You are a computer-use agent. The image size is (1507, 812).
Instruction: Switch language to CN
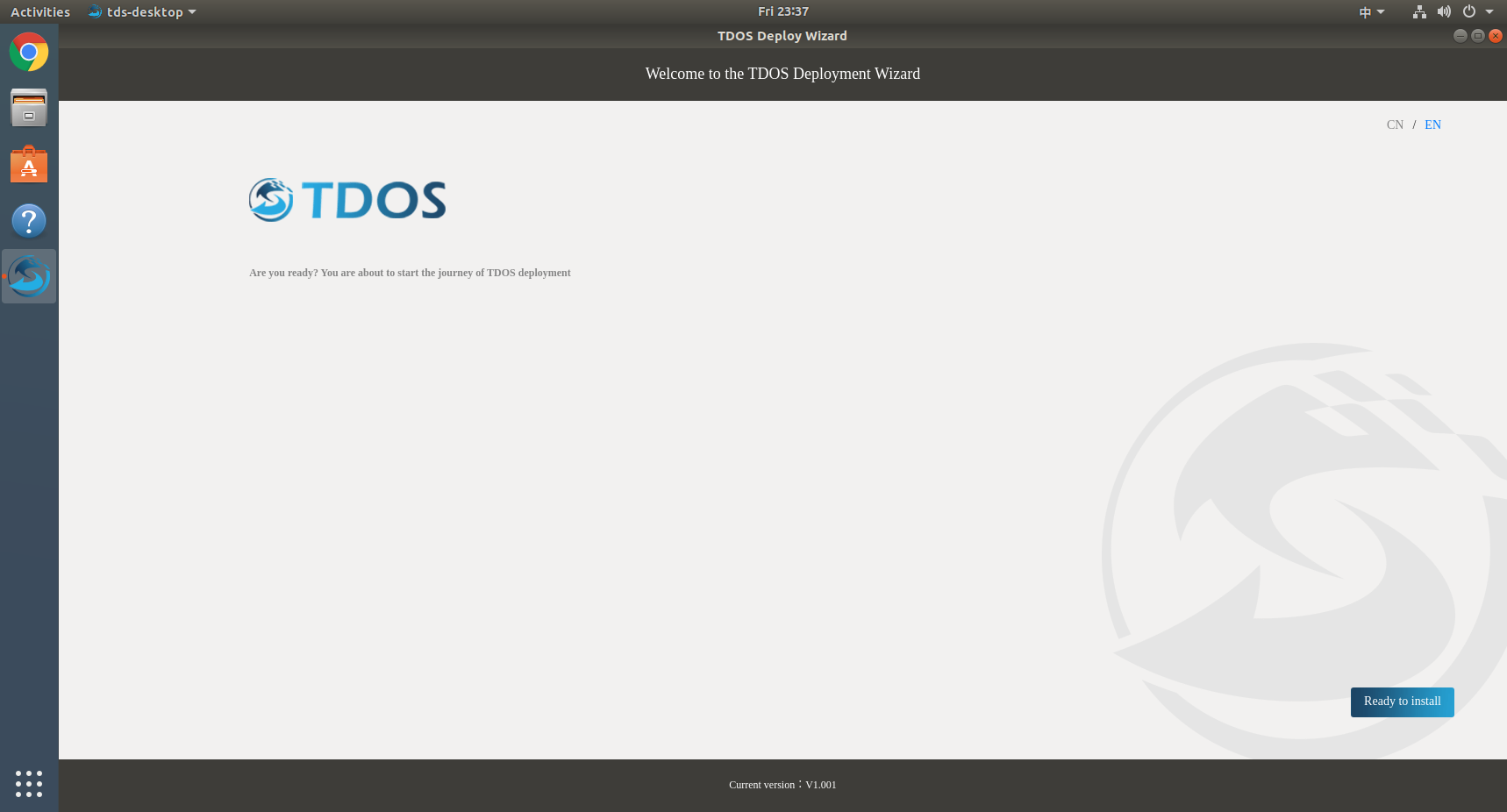[1395, 125]
